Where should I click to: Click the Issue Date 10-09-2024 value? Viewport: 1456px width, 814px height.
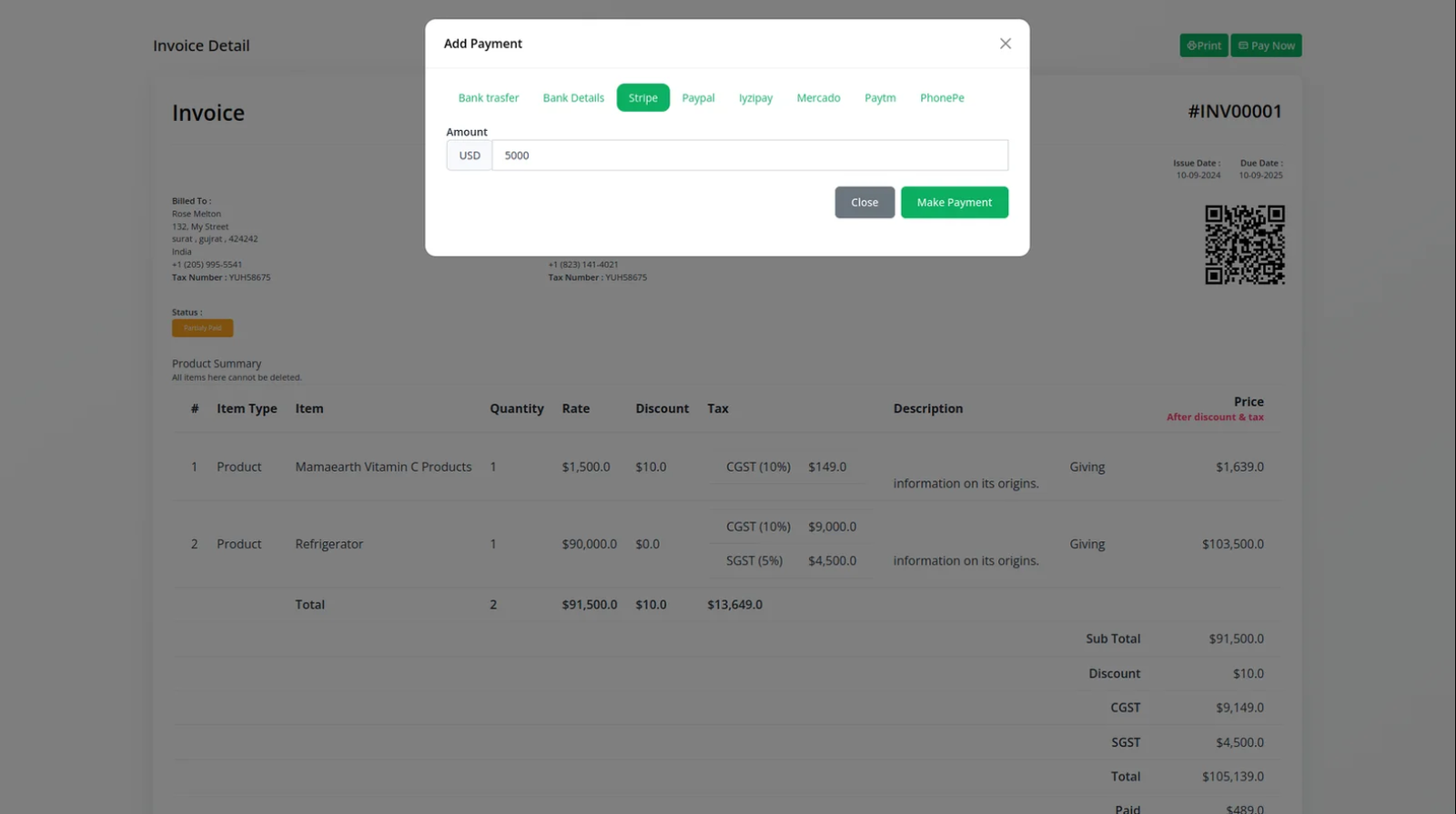[x=1198, y=176]
